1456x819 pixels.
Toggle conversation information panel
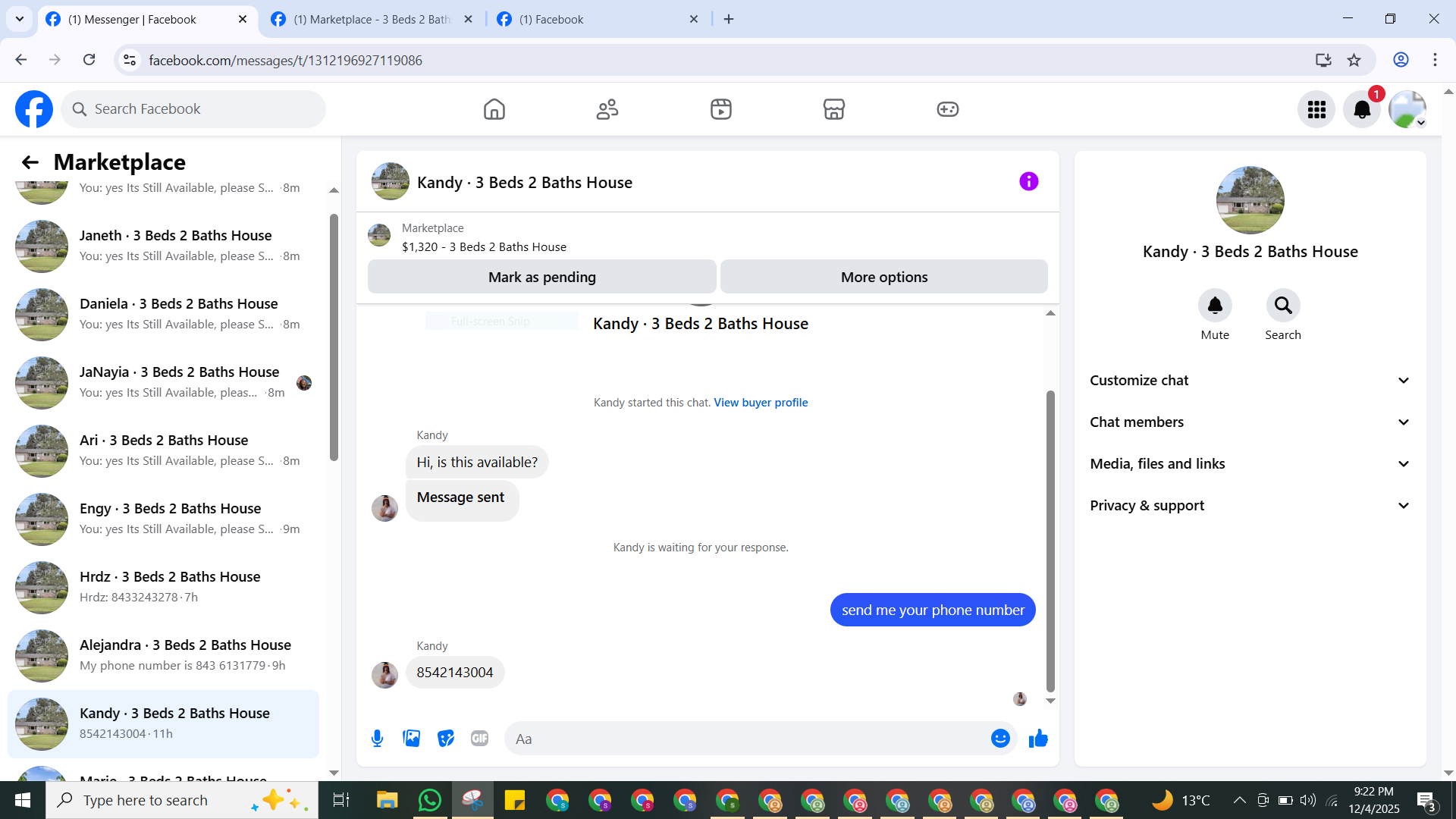click(x=1028, y=181)
